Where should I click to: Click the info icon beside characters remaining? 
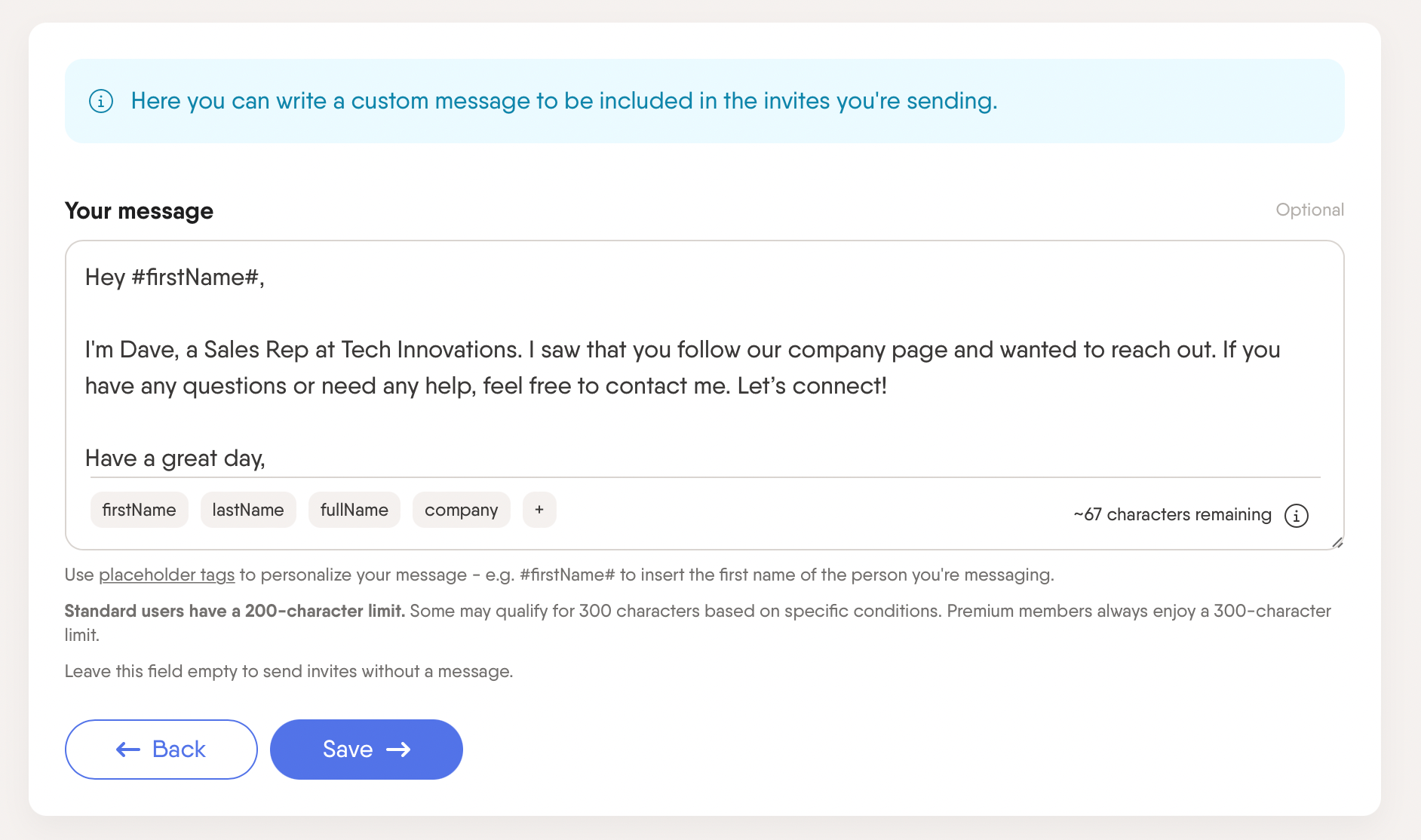pyautogui.click(x=1296, y=516)
